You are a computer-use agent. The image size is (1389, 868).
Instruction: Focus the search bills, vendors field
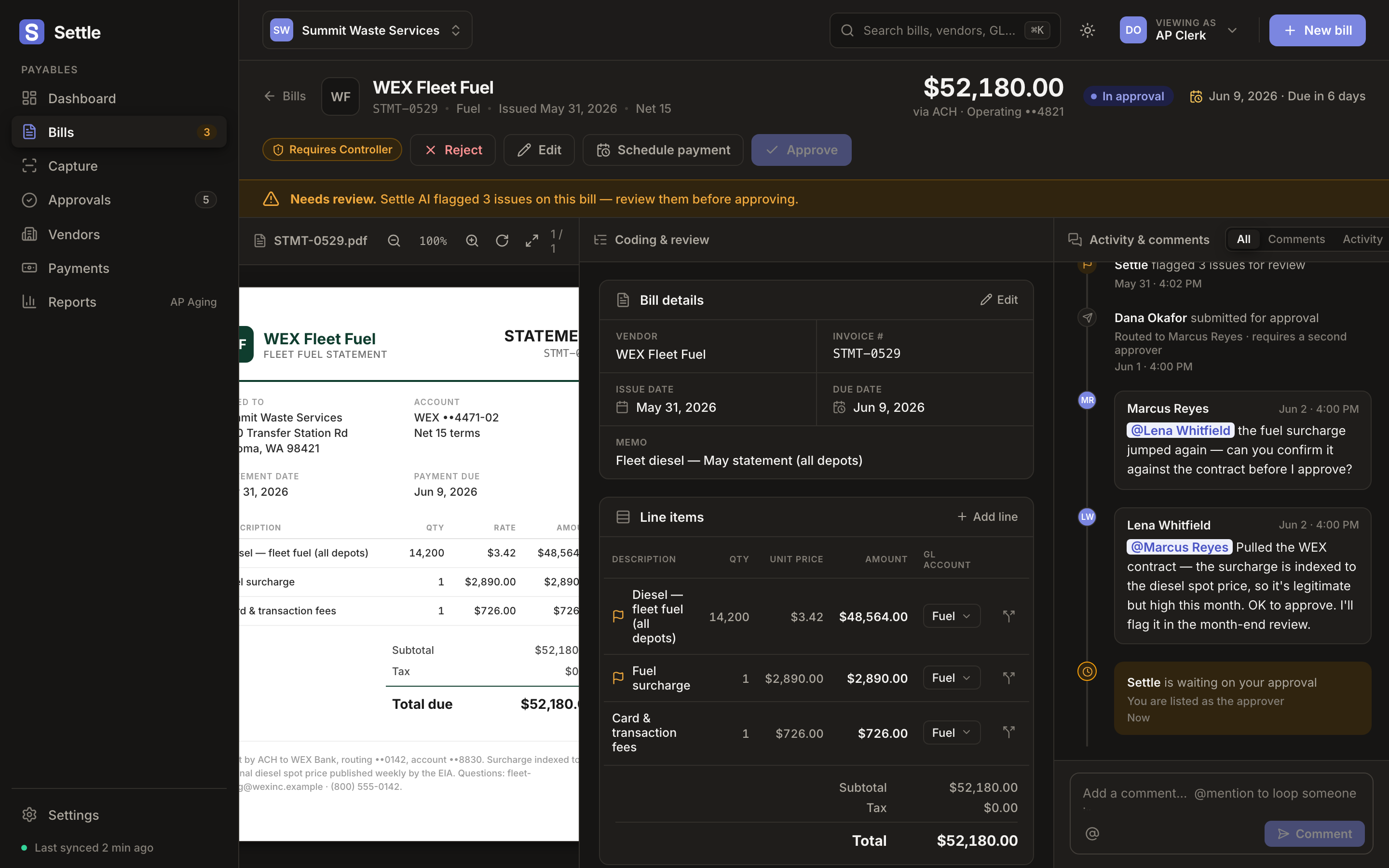point(945,30)
